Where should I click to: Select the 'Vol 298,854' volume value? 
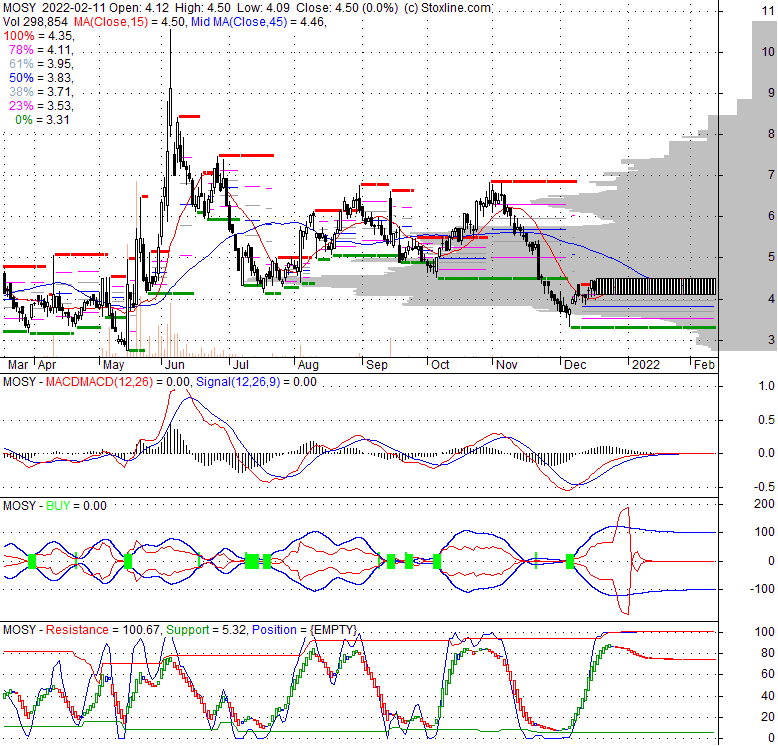pyautogui.click(x=36, y=22)
